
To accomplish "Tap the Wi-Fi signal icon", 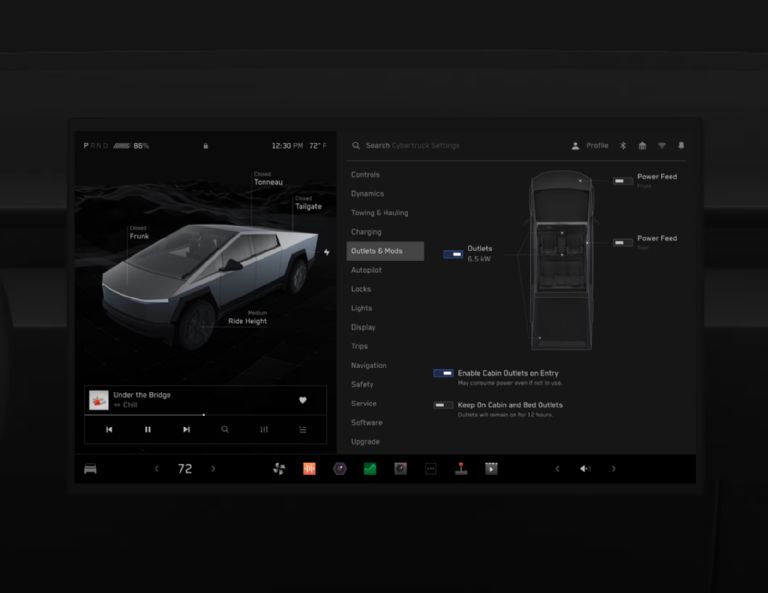I will [x=662, y=145].
